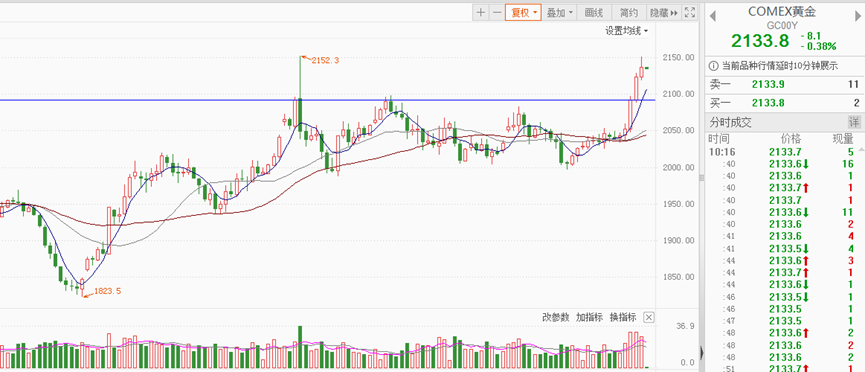This screenshot has width=865, height=372.
Task: Go to previous instrument with left arrow
Action: tap(712, 16)
